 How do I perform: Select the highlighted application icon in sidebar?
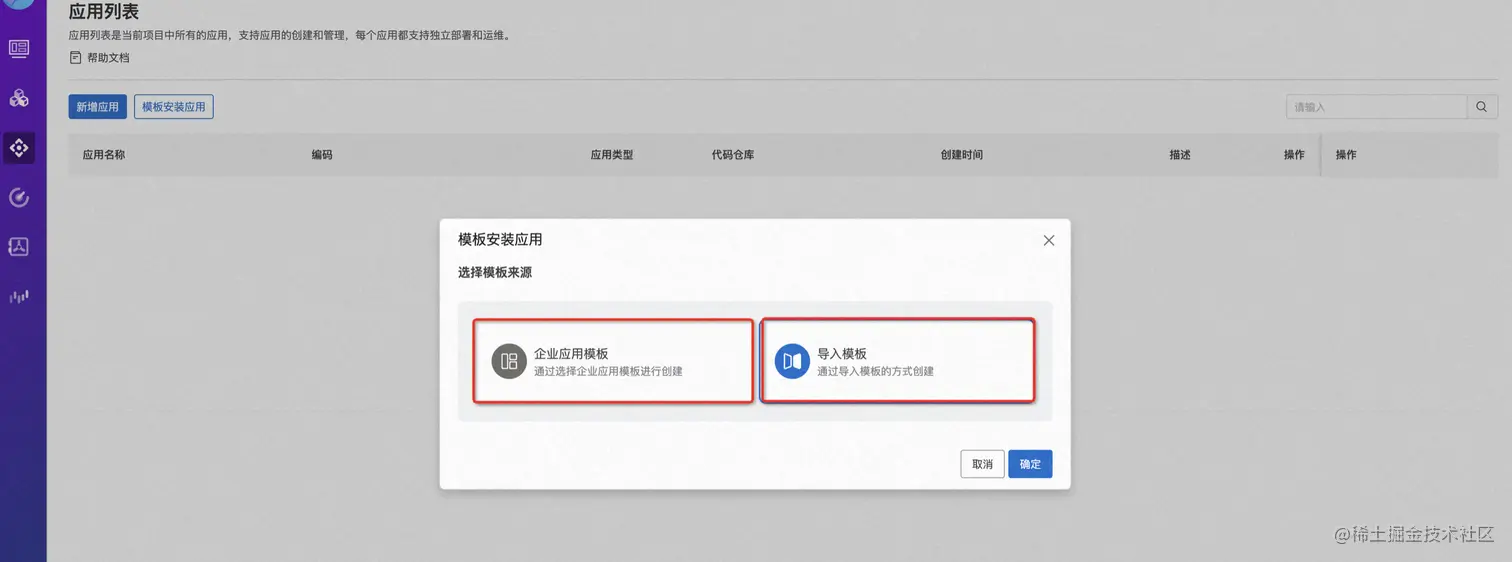point(19,148)
